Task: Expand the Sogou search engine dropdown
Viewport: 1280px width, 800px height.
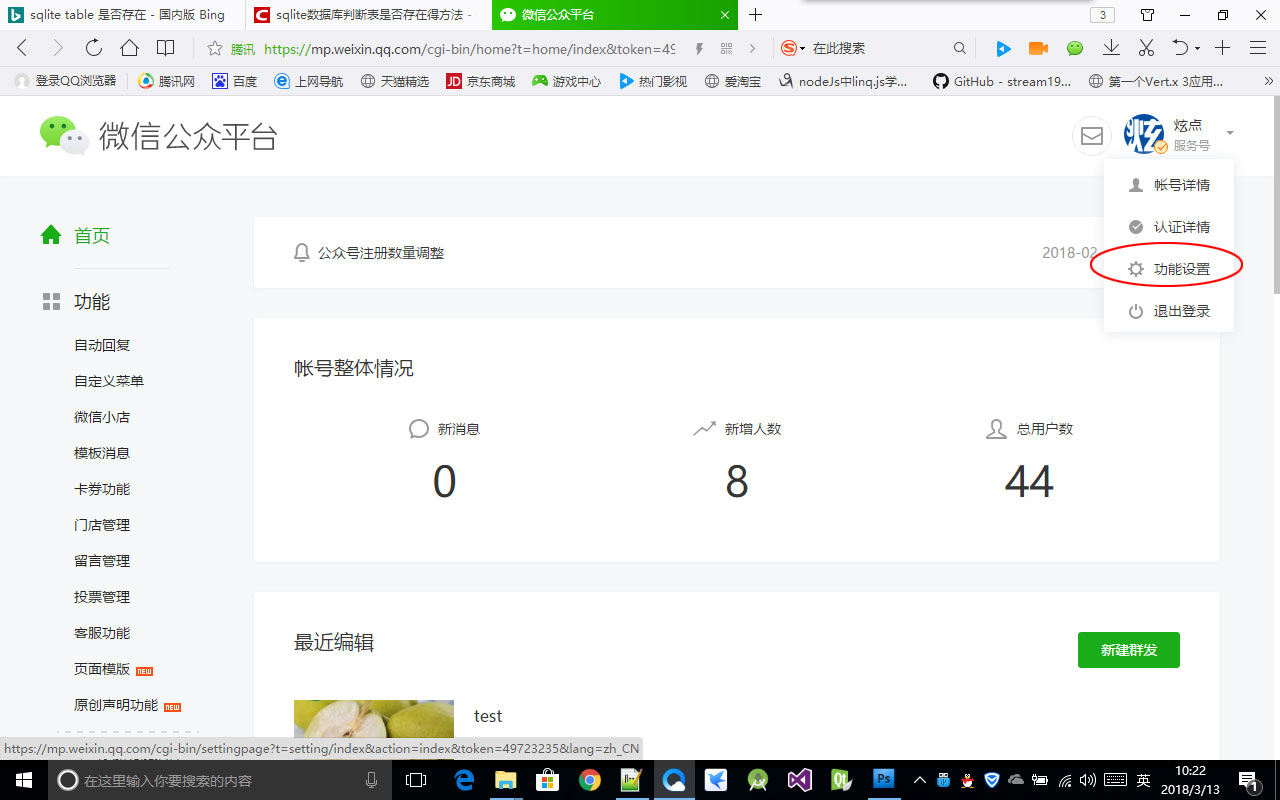Action: point(802,49)
